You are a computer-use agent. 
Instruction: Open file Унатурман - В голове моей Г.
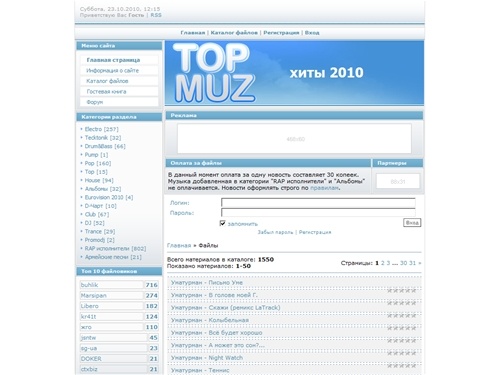point(214,295)
